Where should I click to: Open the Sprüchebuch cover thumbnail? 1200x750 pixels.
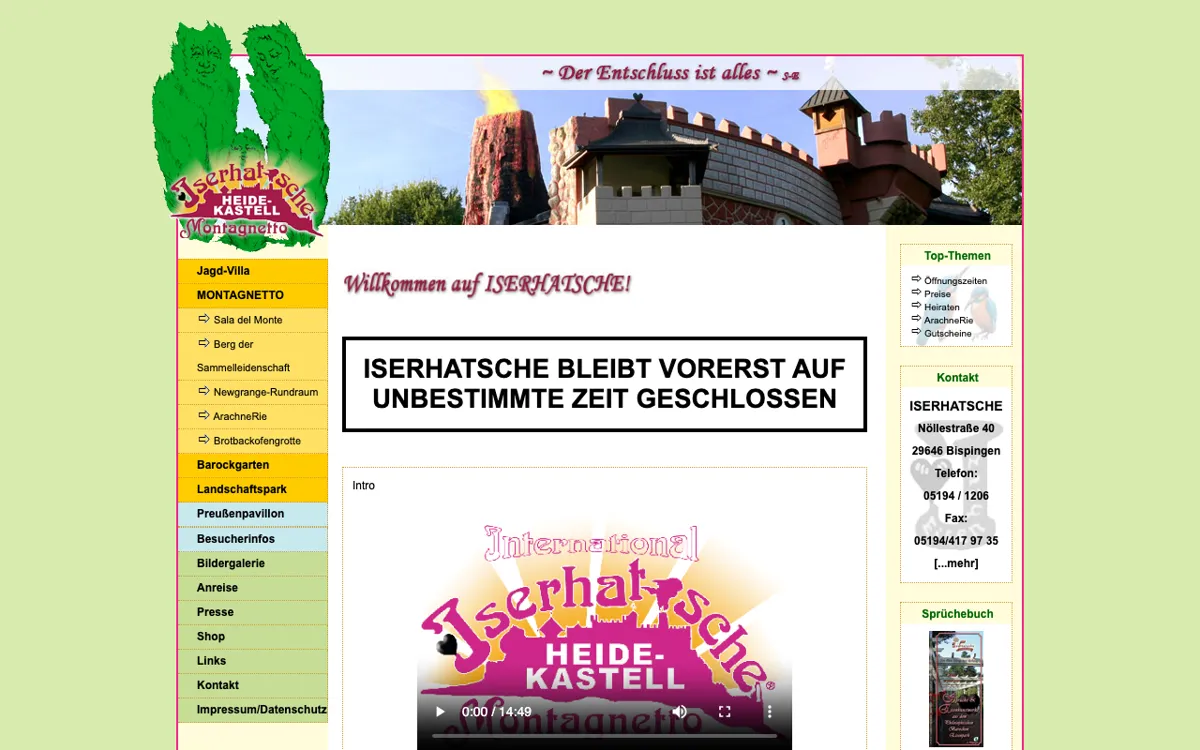point(956,688)
